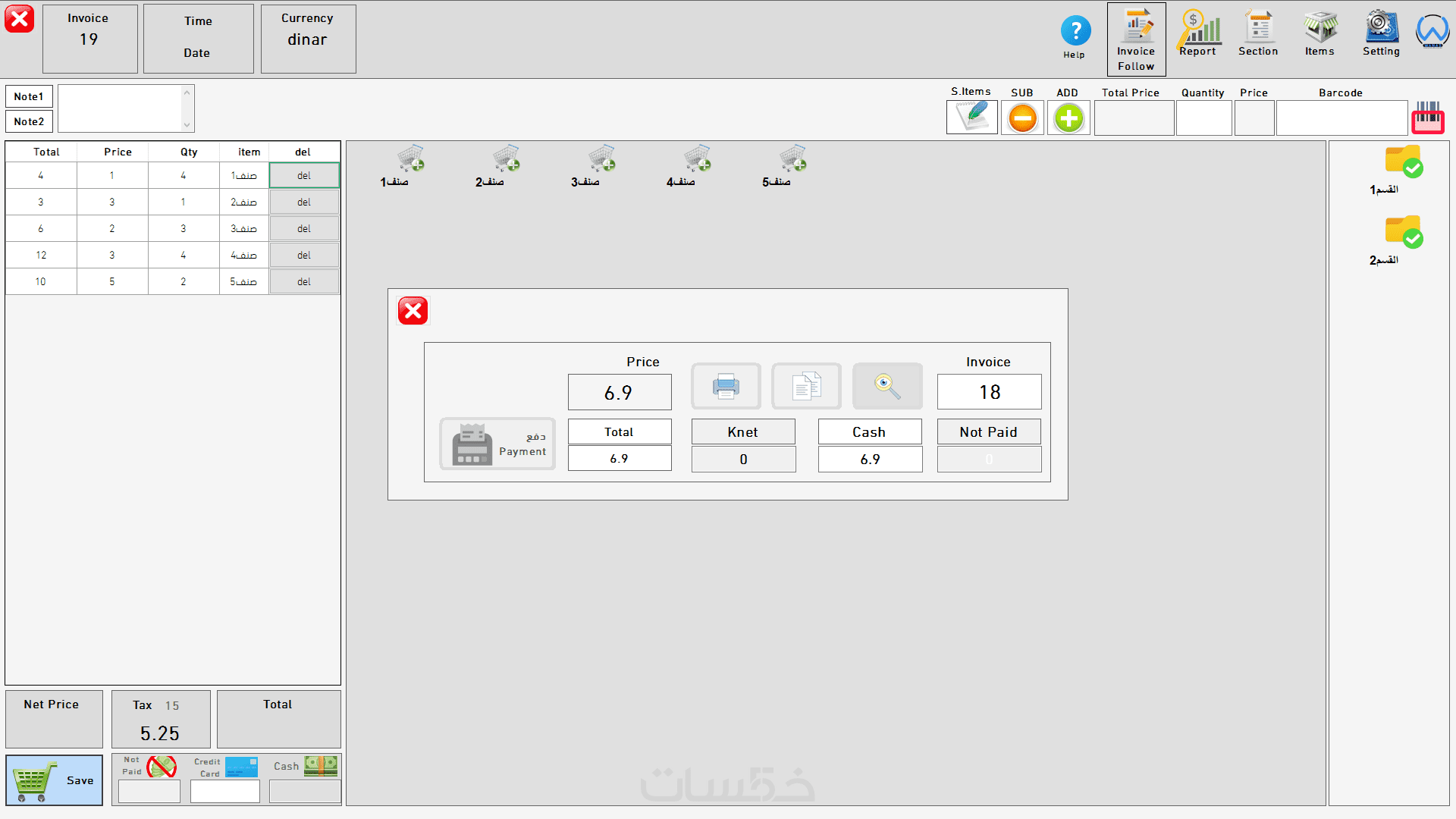The image size is (1456, 819).
Task: Open the Items inventory icon
Action: [1319, 34]
